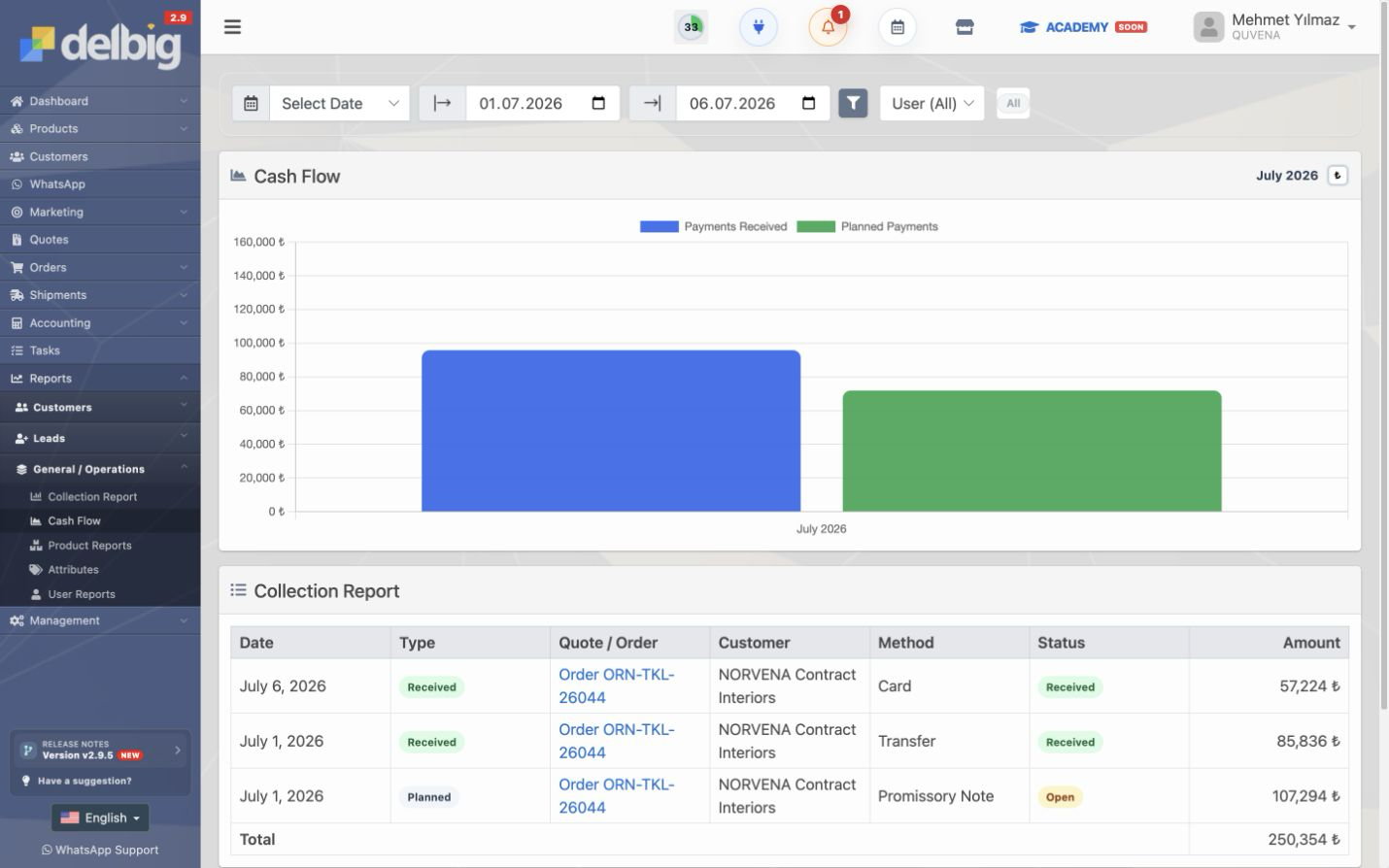The height and width of the screenshot is (868, 1389).
Task: Select User Reports sidebar item
Action: (x=82, y=594)
